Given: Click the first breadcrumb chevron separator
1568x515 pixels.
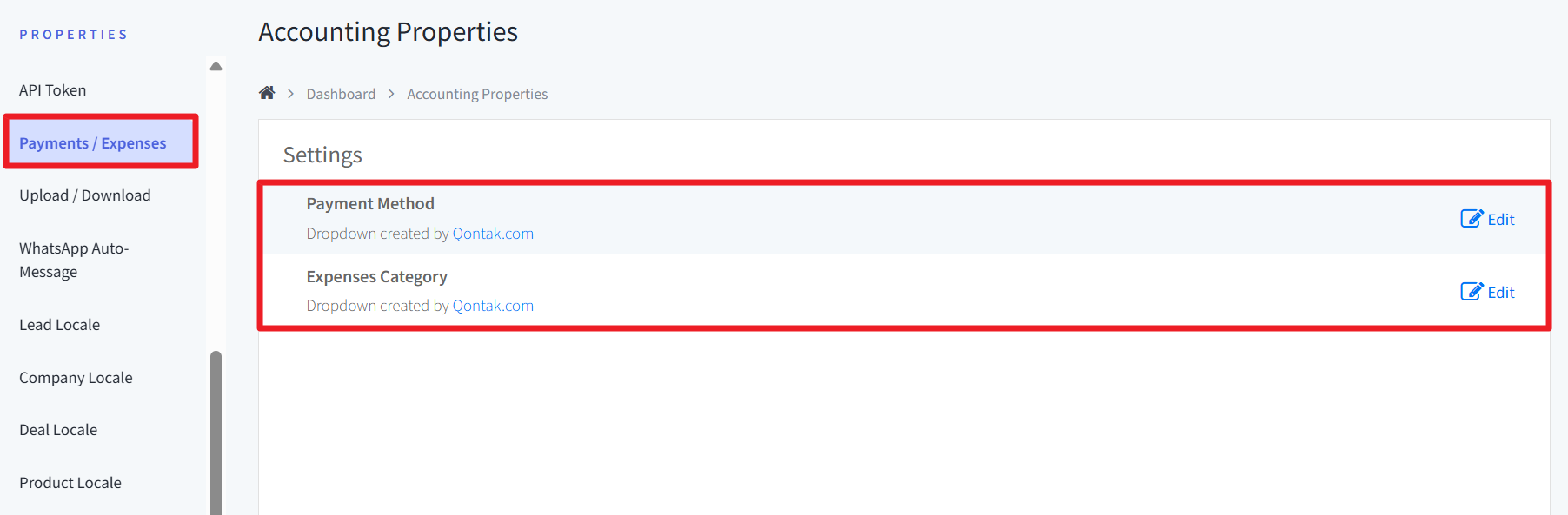Looking at the screenshot, I should [x=291, y=94].
